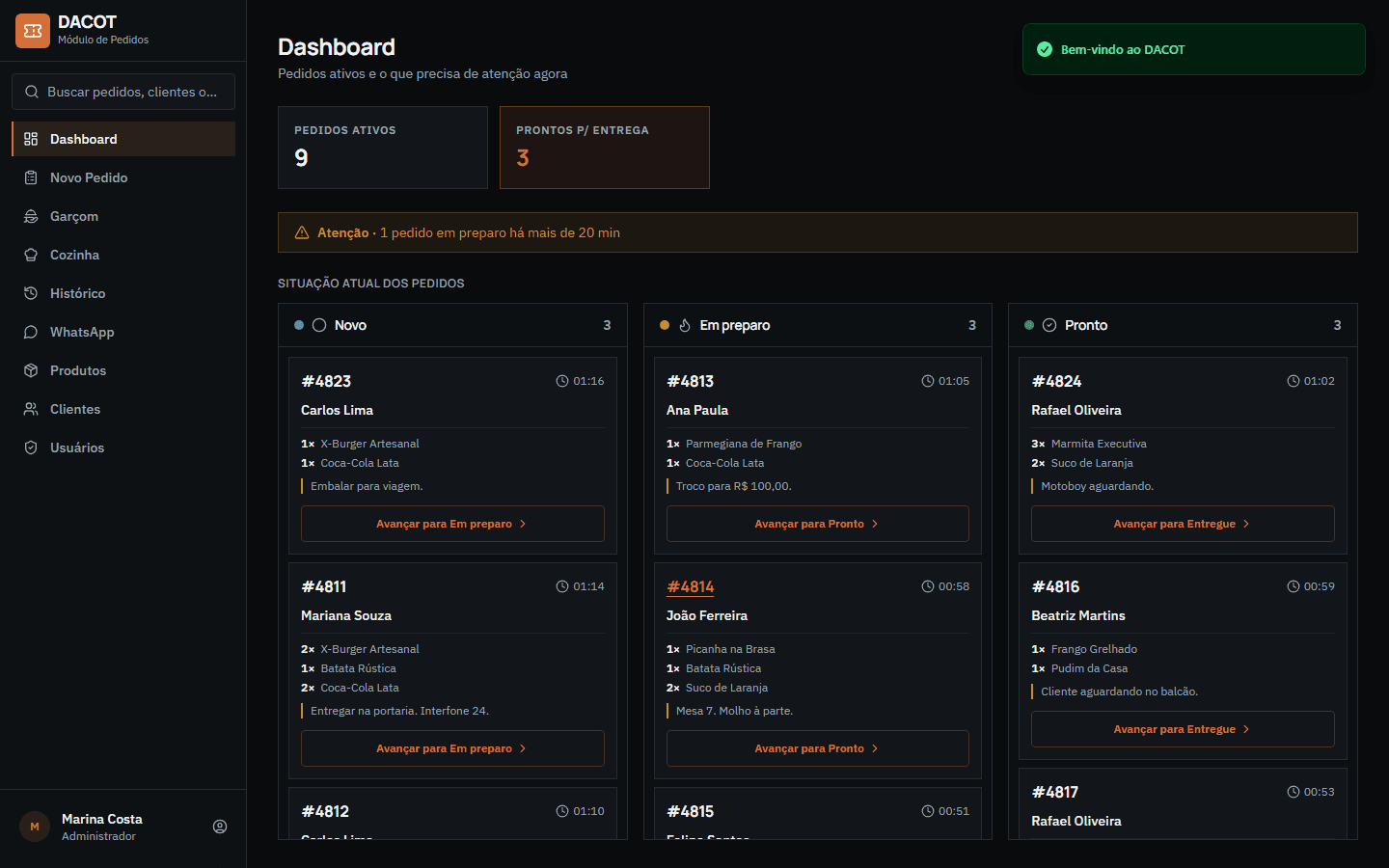
Task: Click the Produtos box icon
Action: click(x=31, y=370)
